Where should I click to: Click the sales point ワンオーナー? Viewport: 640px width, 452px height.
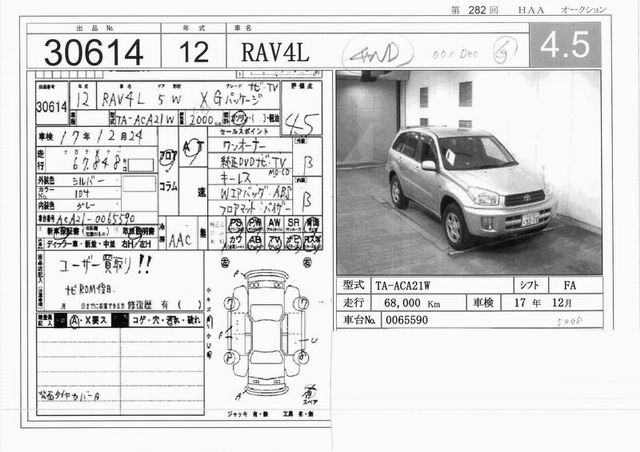point(244,145)
